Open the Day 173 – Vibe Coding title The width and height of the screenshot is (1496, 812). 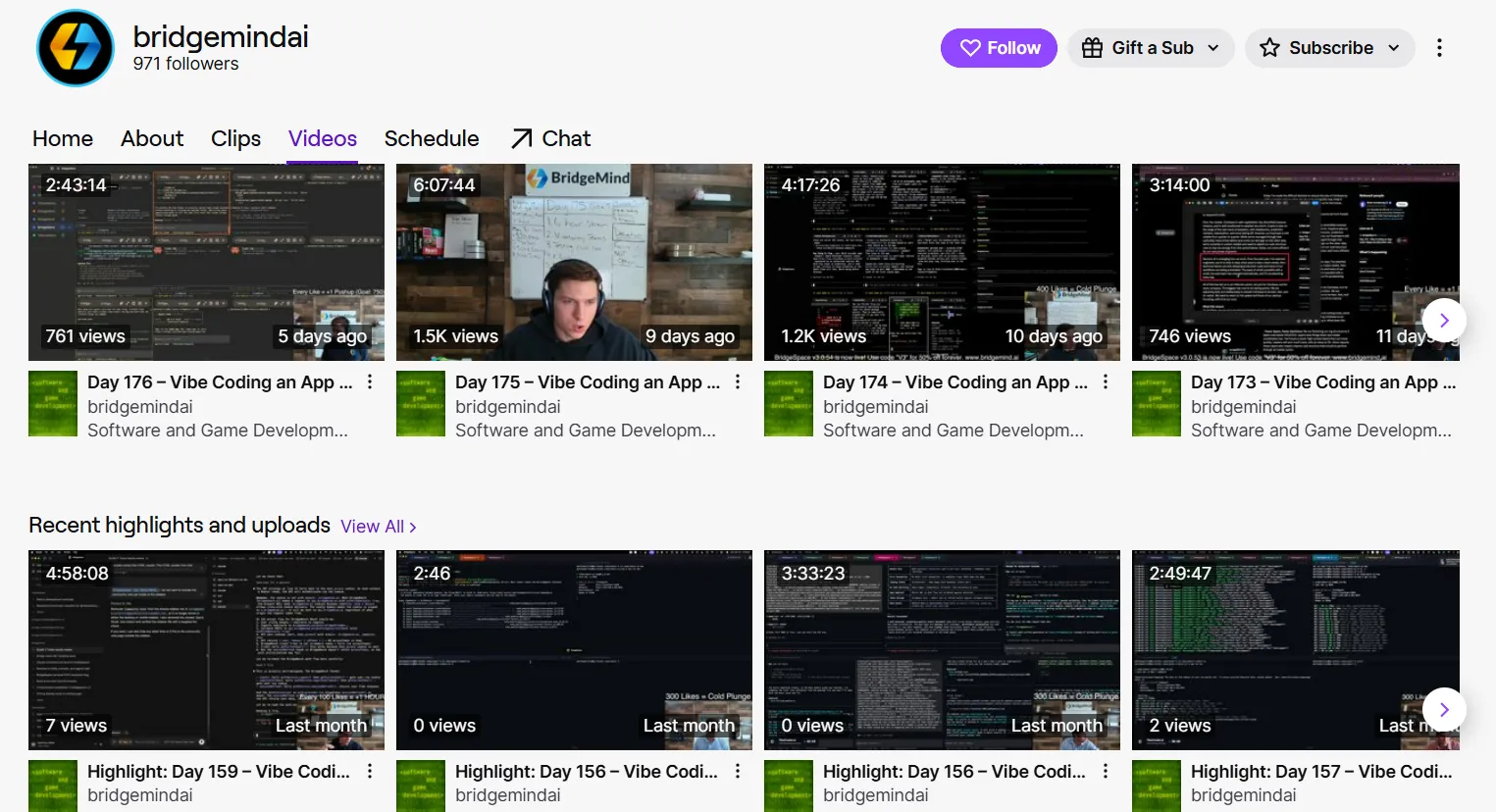pos(1323,382)
